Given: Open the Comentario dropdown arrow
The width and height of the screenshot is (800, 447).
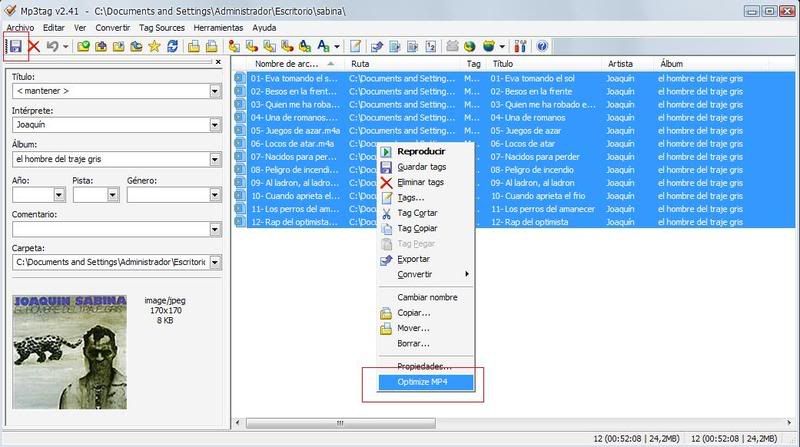Looking at the screenshot, I should (215, 229).
